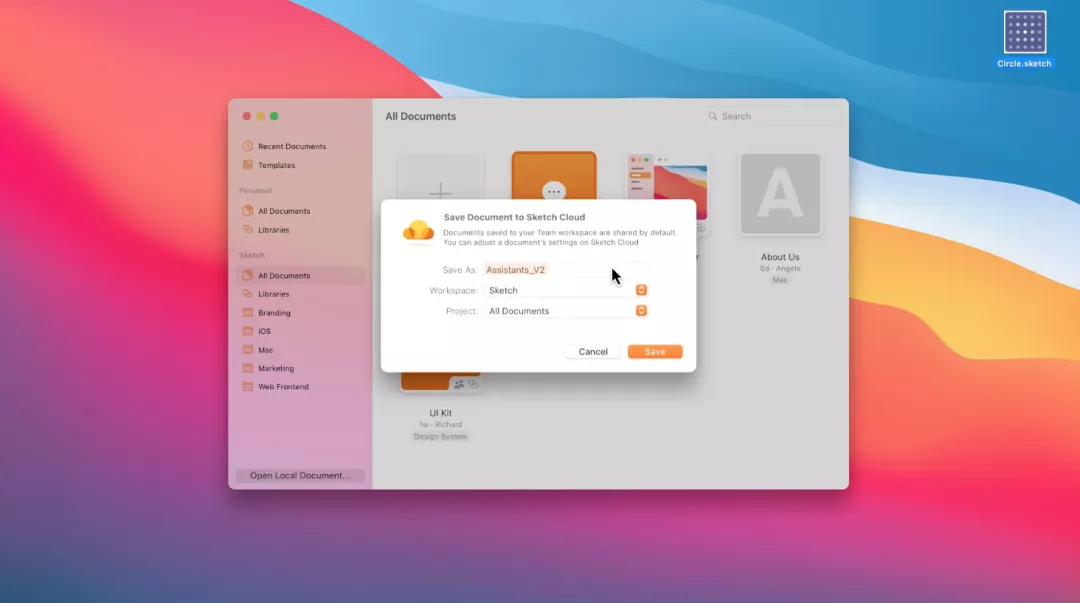Select Templates in the sidebar
1080x603 pixels.
(x=276, y=165)
